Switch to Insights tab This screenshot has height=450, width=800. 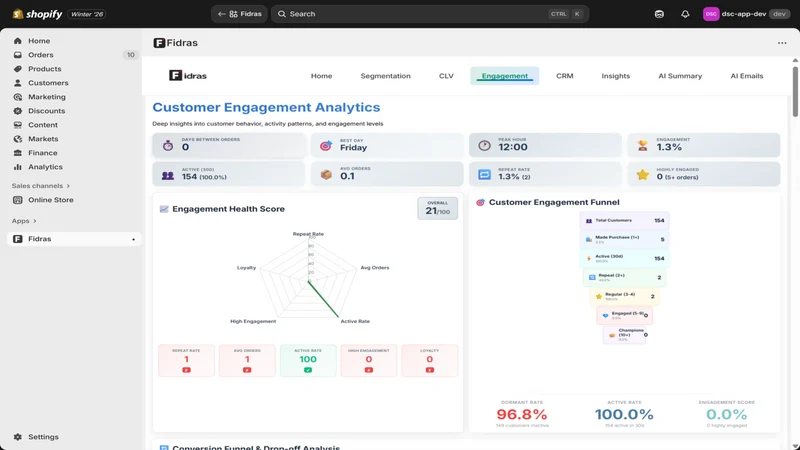(615, 76)
